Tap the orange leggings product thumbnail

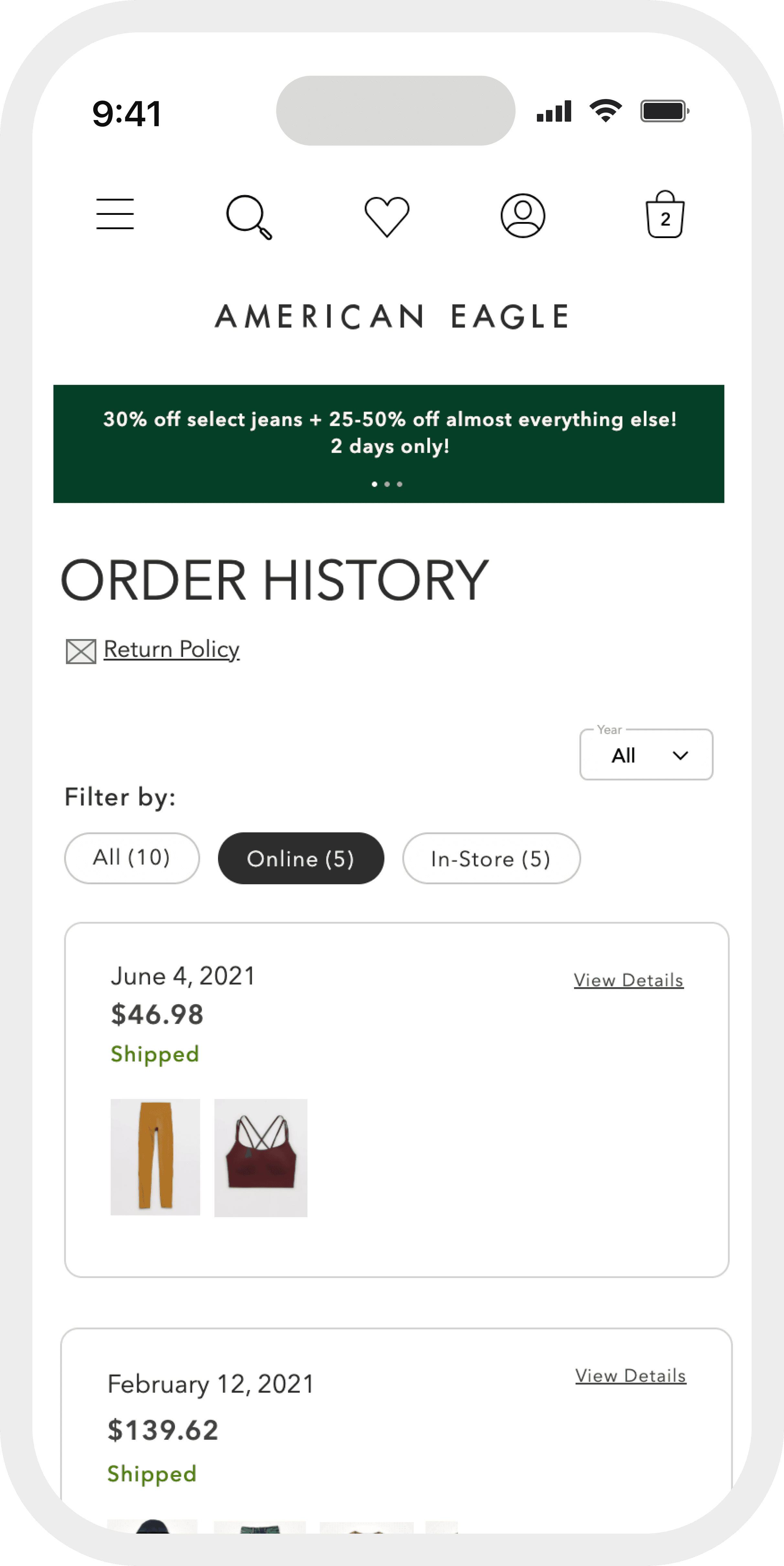pyautogui.click(x=155, y=1157)
